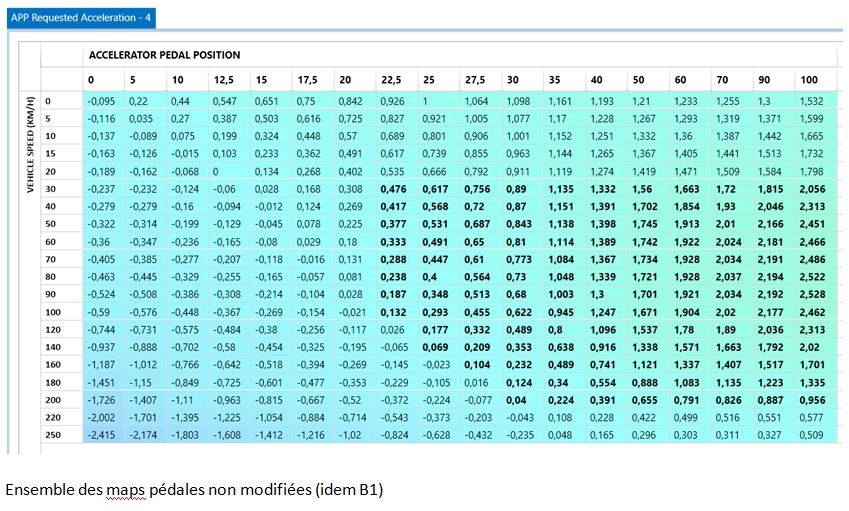Click cell -0,095 in speed row 0
Screen dimensions: 849x511
[x=101, y=101]
